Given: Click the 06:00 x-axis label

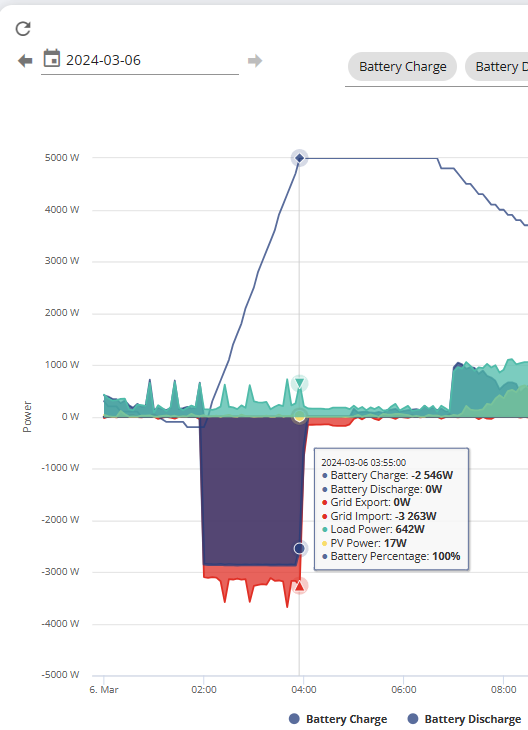Looking at the screenshot, I should 404,689.
